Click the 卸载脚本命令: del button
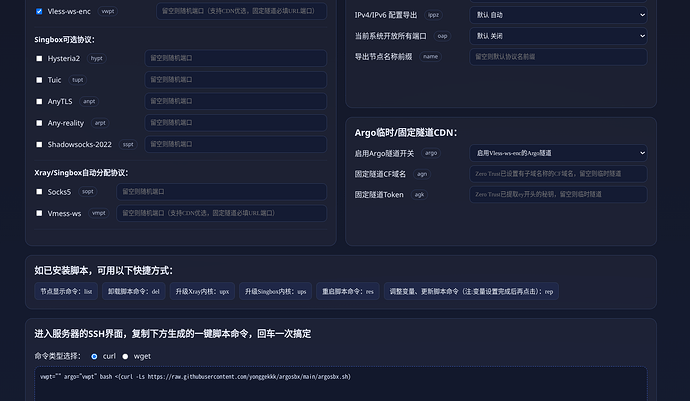The height and width of the screenshot is (401, 690). [134, 291]
